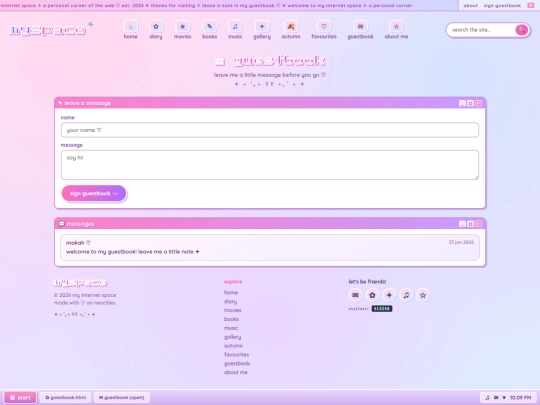
Task: Follow footer explore link music
Action: click(231, 328)
